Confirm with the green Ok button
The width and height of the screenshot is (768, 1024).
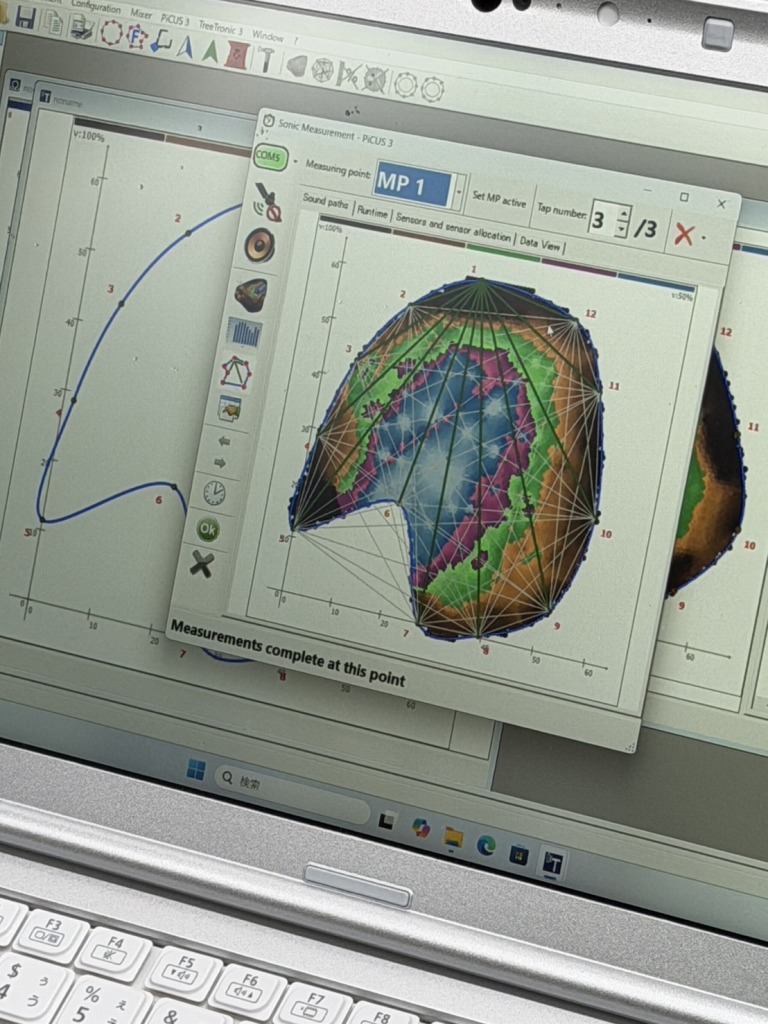click(208, 530)
